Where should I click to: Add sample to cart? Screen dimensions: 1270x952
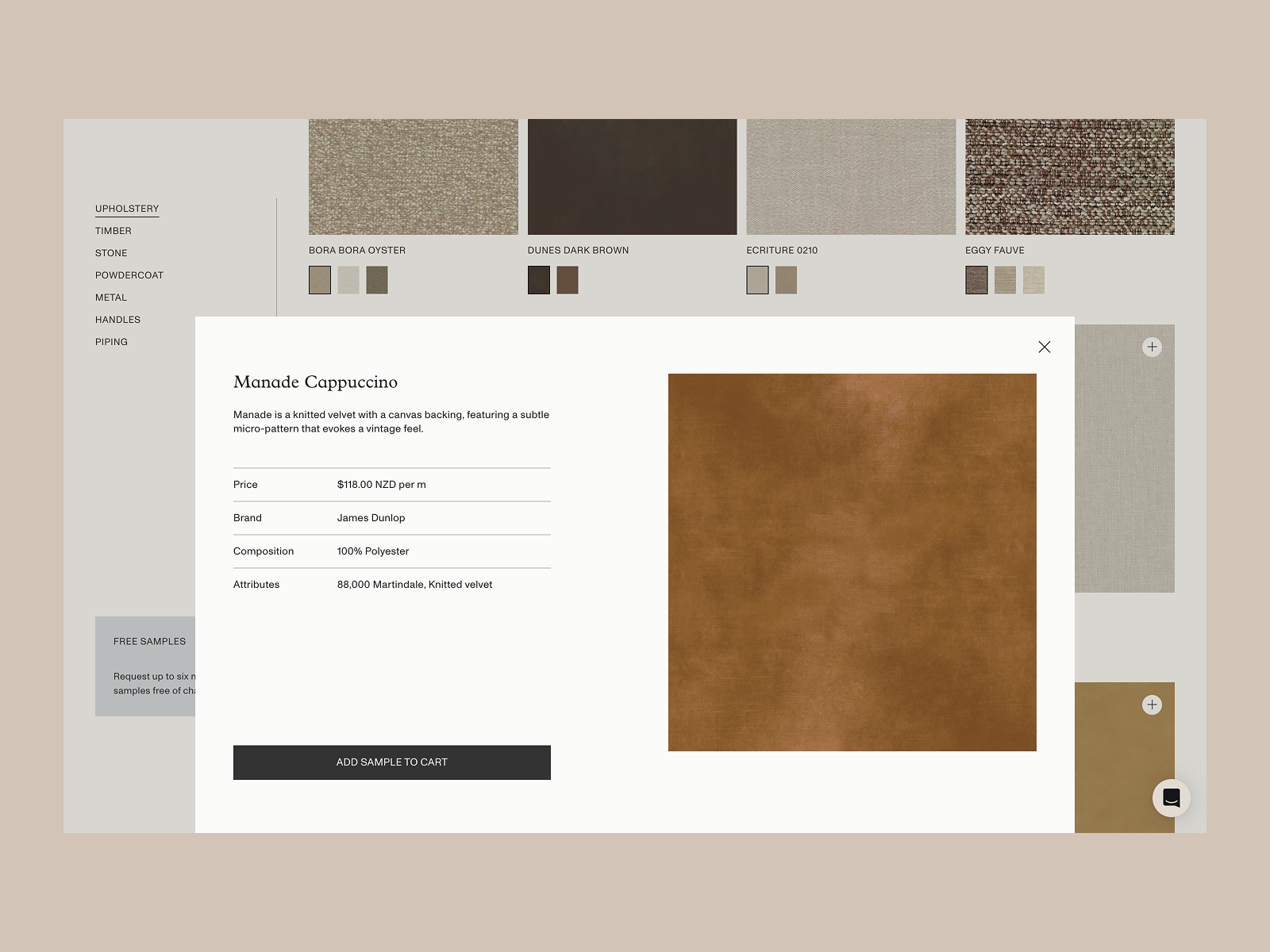tap(392, 762)
